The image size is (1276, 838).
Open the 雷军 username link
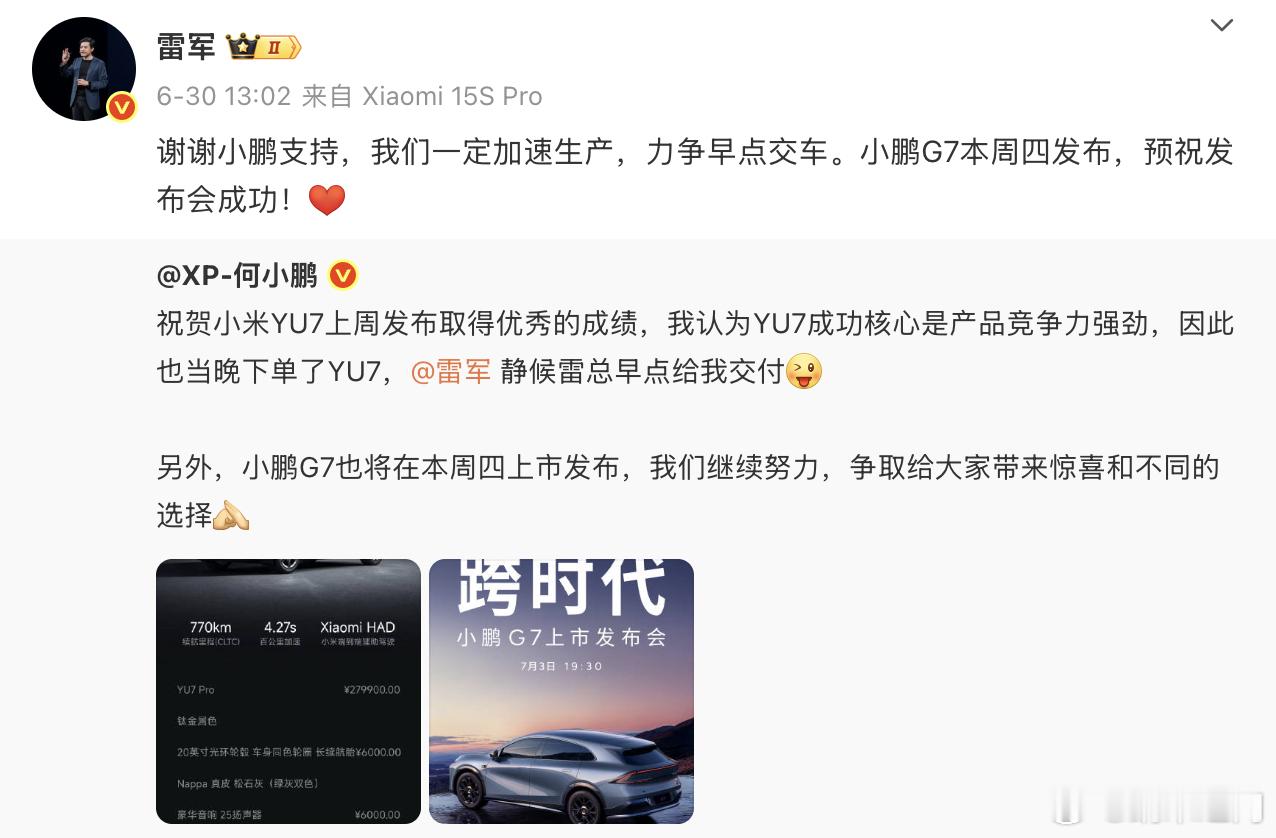186,47
